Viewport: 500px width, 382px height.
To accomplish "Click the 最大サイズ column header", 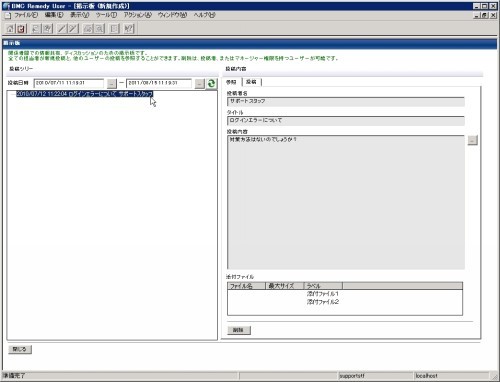I will 285,286.
